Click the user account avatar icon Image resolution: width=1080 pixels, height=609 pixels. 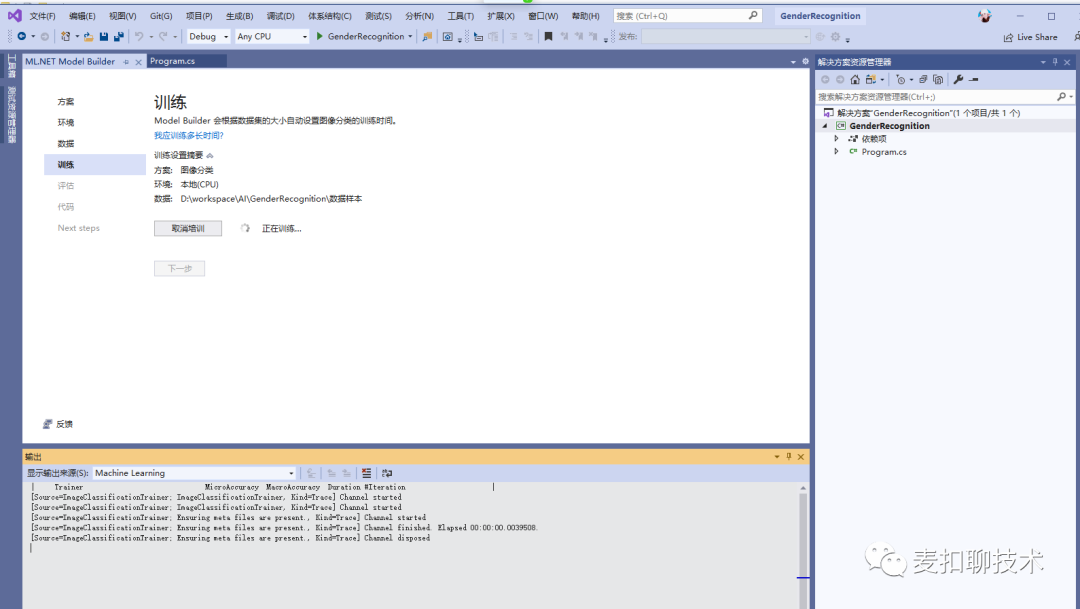coord(984,16)
